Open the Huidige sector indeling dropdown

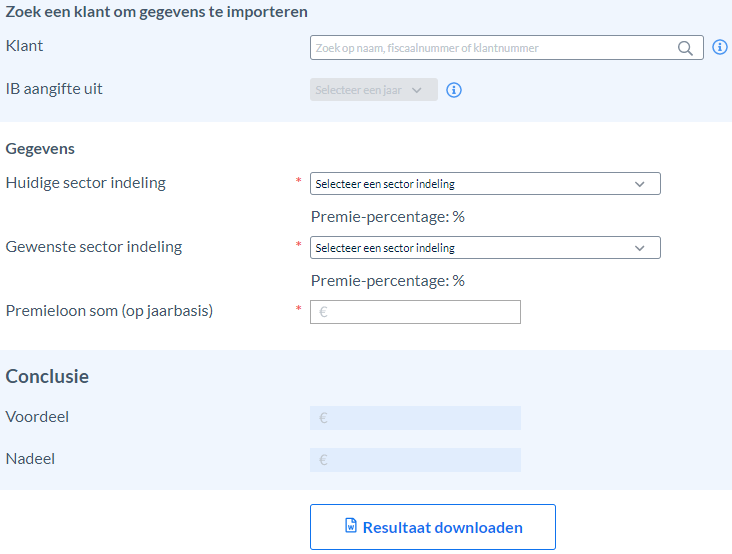[485, 184]
